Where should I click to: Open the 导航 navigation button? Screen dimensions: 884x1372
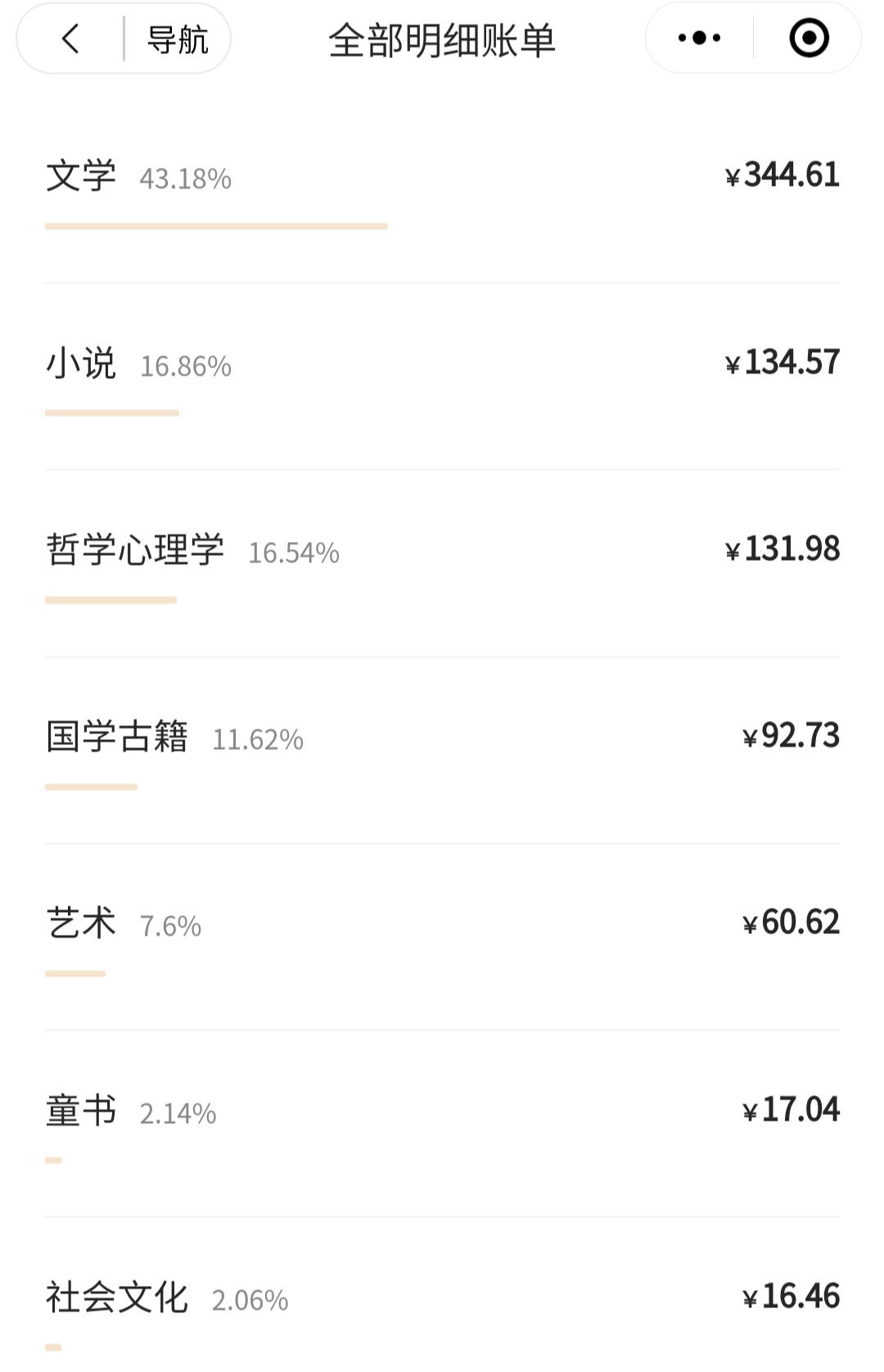coord(178,39)
